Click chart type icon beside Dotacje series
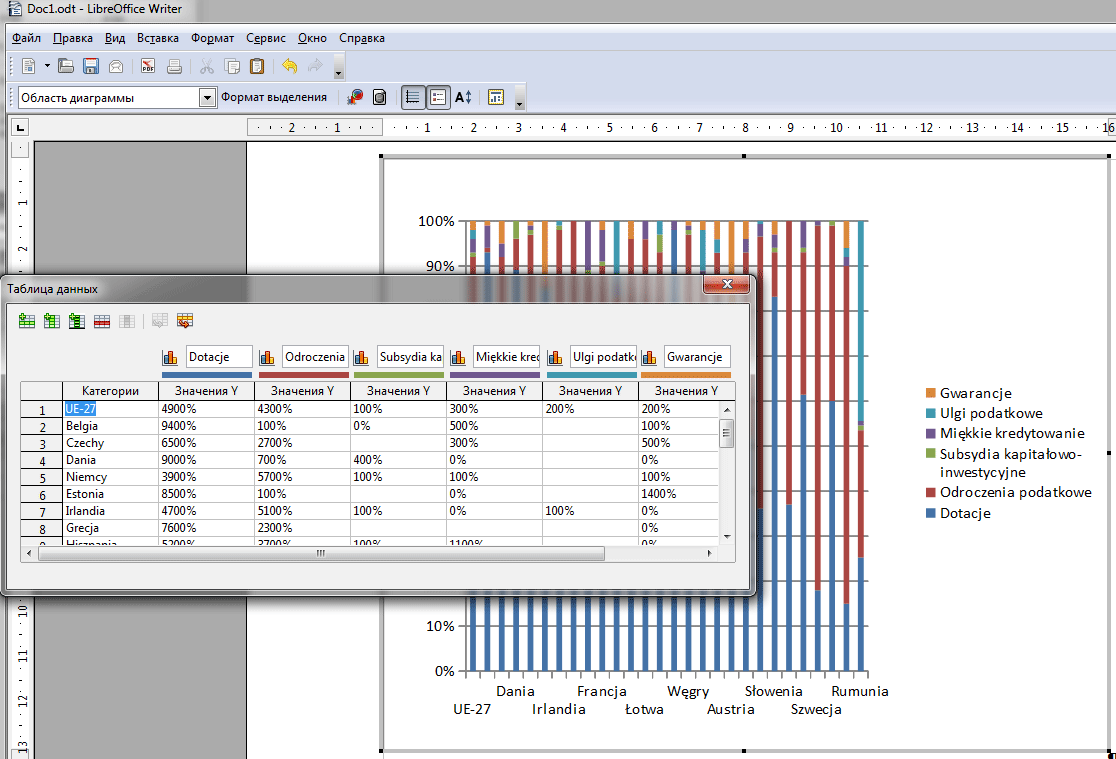 tap(169, 357)
